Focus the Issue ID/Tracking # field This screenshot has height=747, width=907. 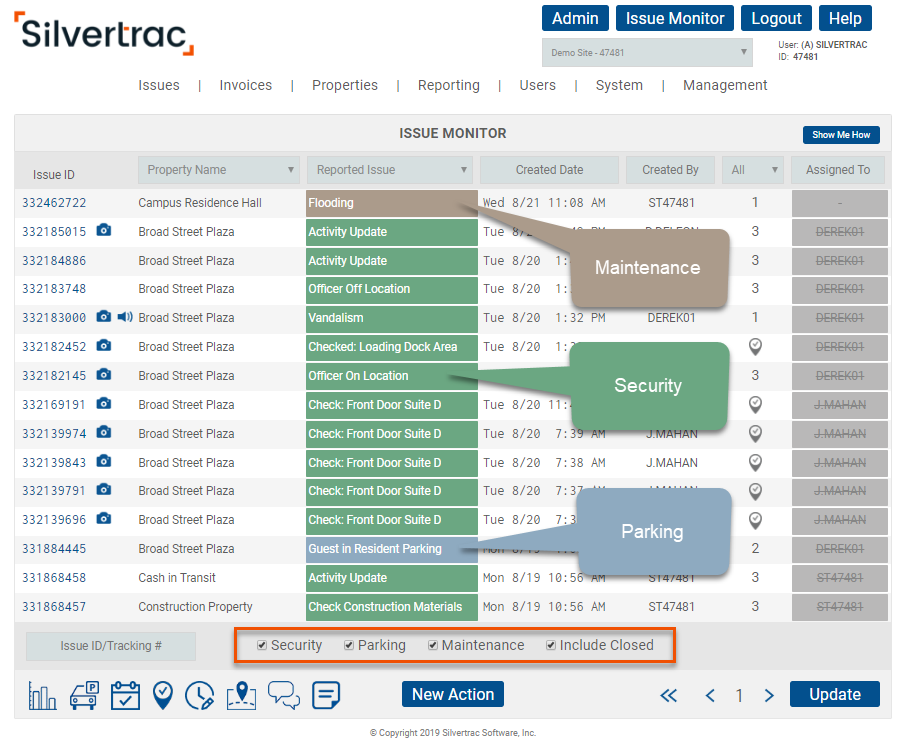coord(111,646)
